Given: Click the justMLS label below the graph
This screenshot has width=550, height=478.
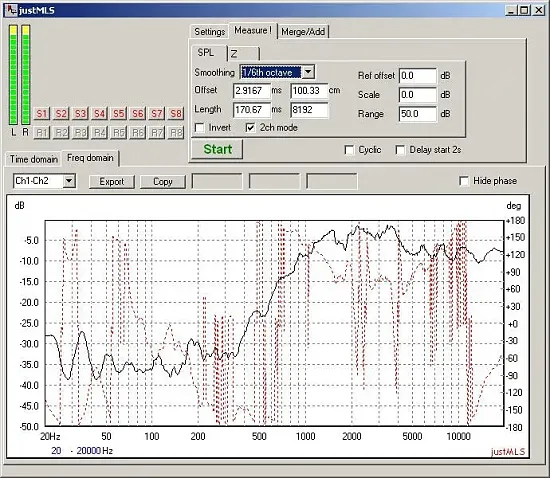Looking at the screenshot, I should point(508,451).
